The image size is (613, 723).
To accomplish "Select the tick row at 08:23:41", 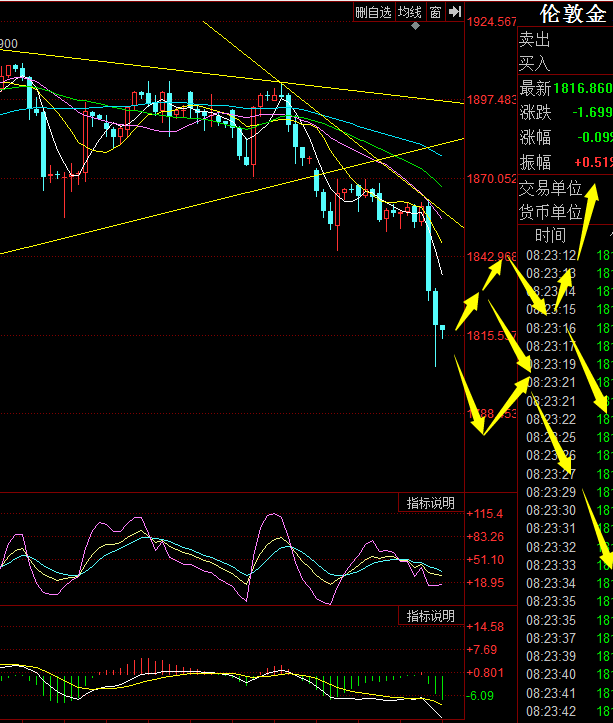I will click(x=569, y=693).
